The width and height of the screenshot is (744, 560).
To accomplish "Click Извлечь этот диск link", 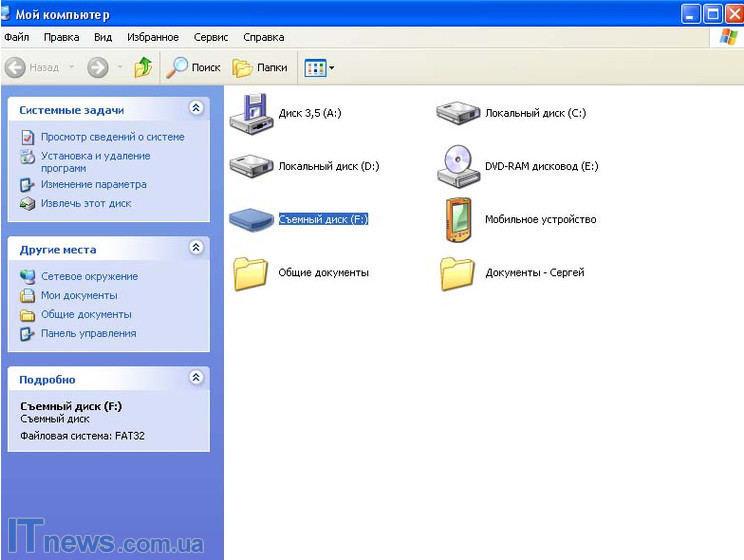I will [x=86, y=203].
